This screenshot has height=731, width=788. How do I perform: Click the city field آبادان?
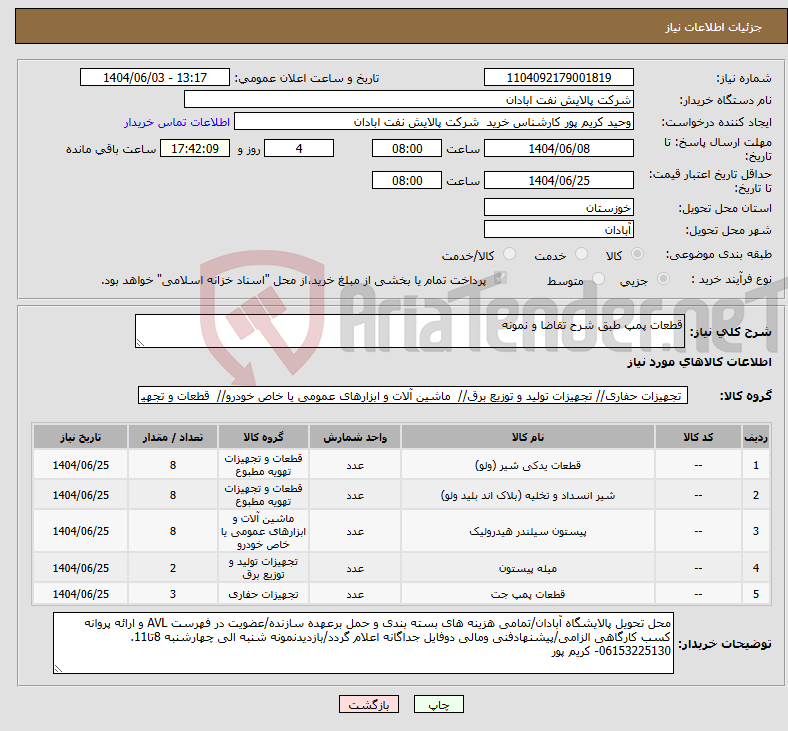[558, 230]
